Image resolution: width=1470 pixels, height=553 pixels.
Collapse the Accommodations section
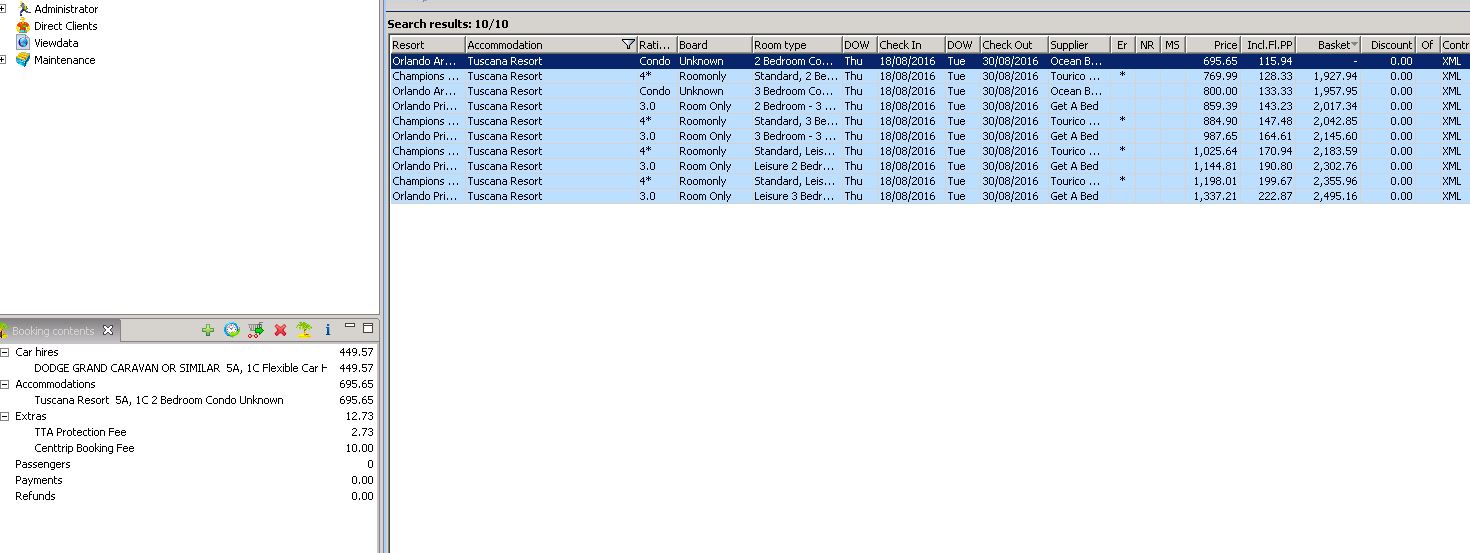click(x=5, y=384)
